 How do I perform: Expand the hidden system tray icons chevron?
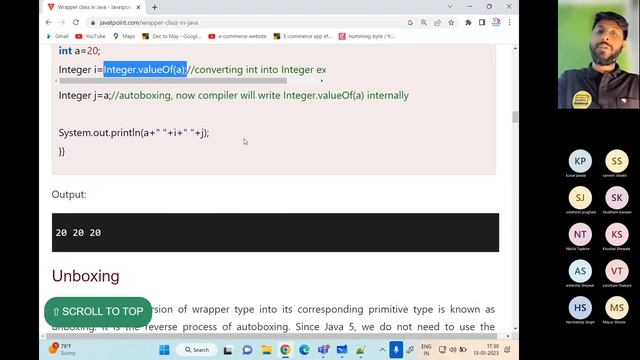point(382,350)
